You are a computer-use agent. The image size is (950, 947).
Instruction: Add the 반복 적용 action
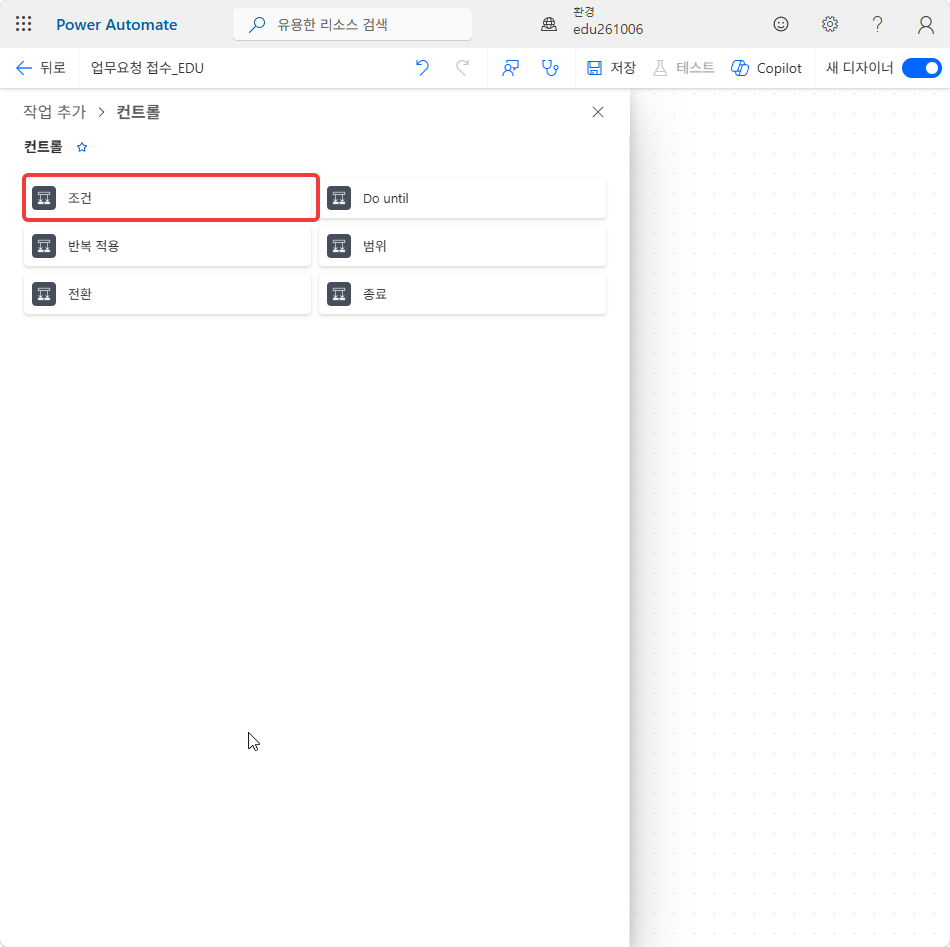pyautogui.click(x=168, y=246)
